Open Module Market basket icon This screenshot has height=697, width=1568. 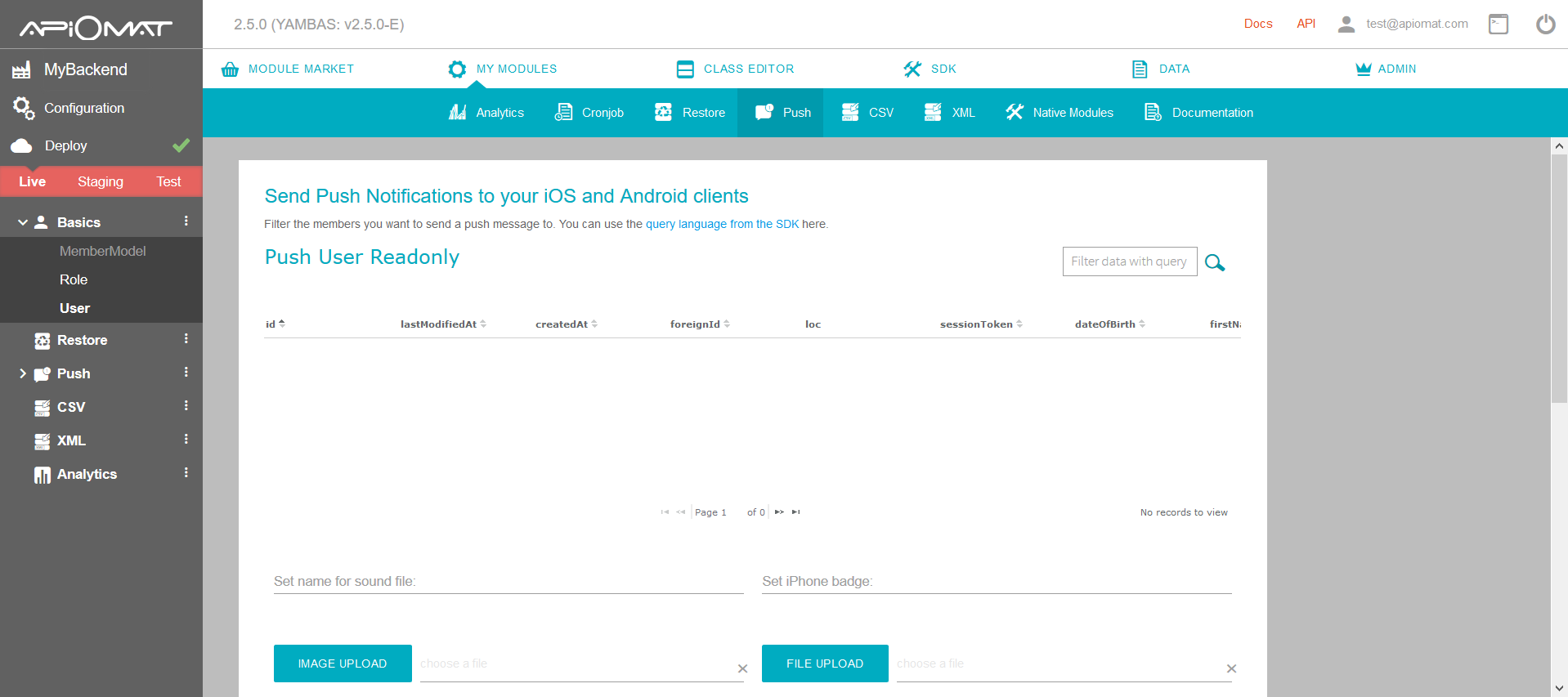click(x=230, y=69)
